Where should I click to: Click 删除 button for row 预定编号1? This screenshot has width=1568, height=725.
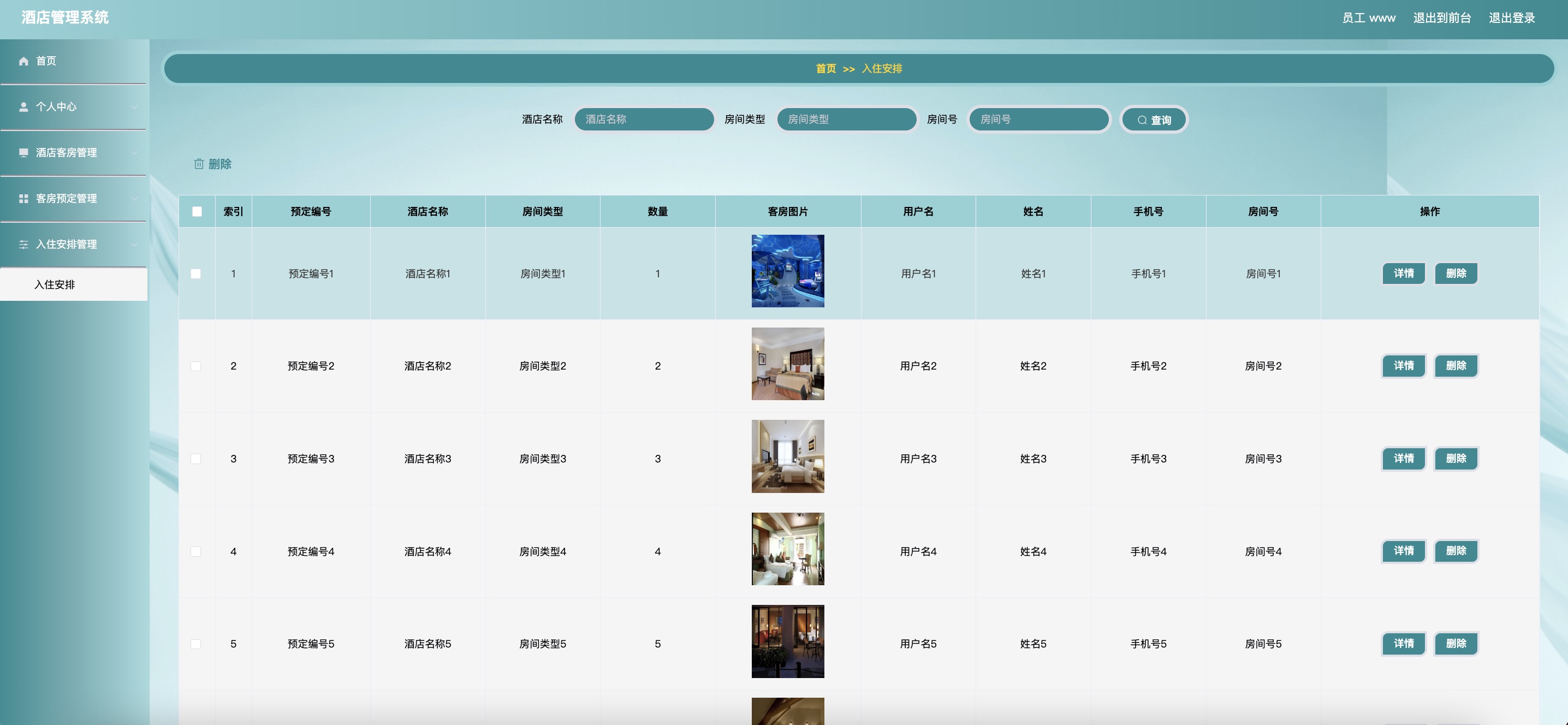(1456, 274)
